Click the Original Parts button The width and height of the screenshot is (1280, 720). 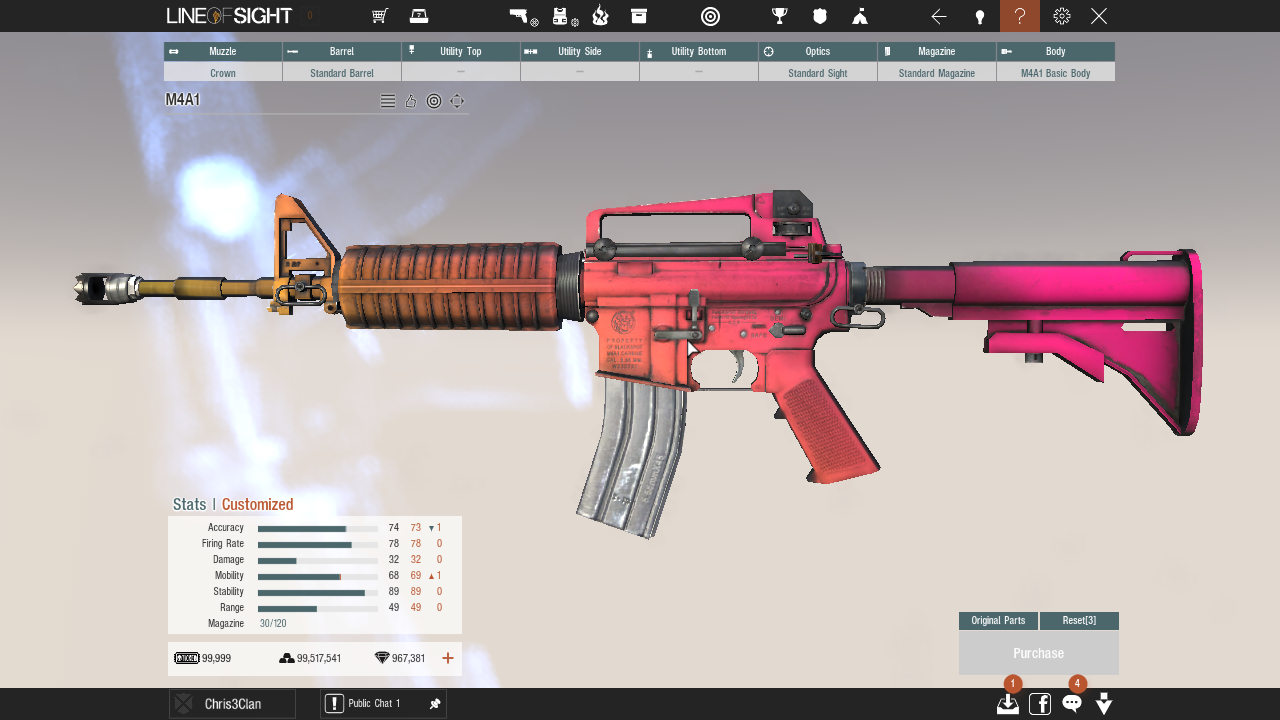pyautogui.click(x=998, y=621)
